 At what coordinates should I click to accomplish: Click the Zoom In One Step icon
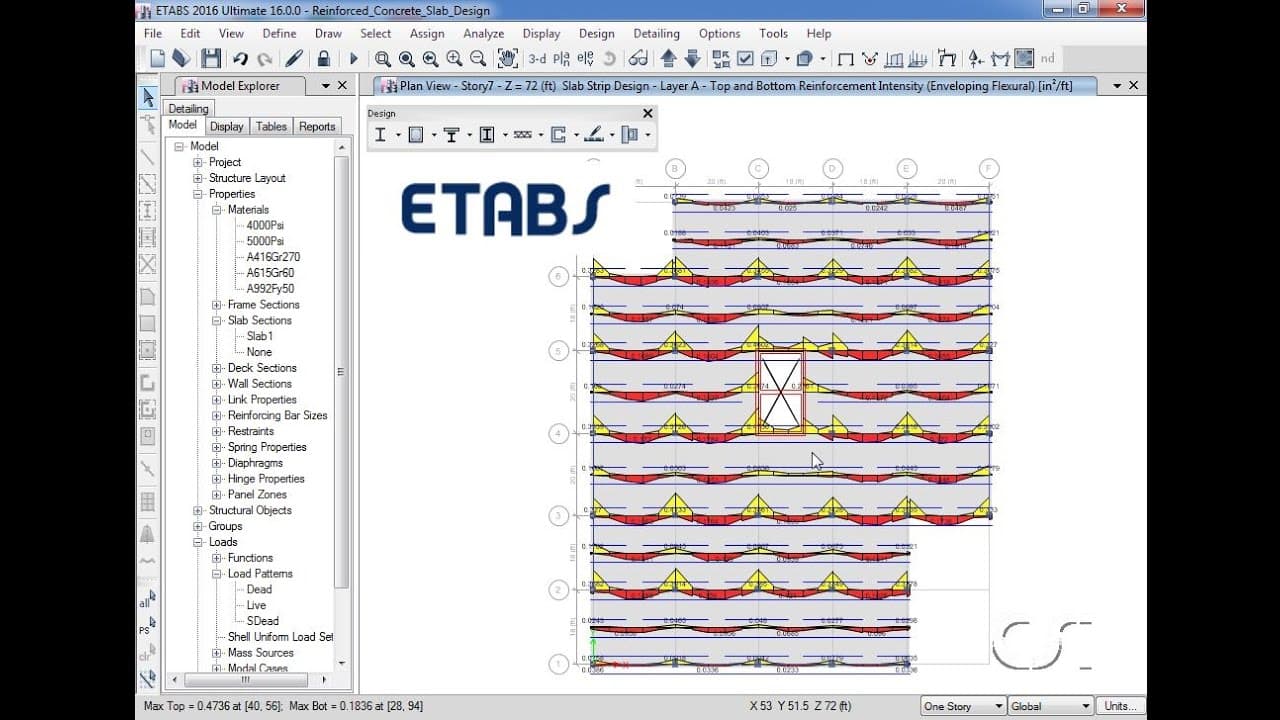455,59
